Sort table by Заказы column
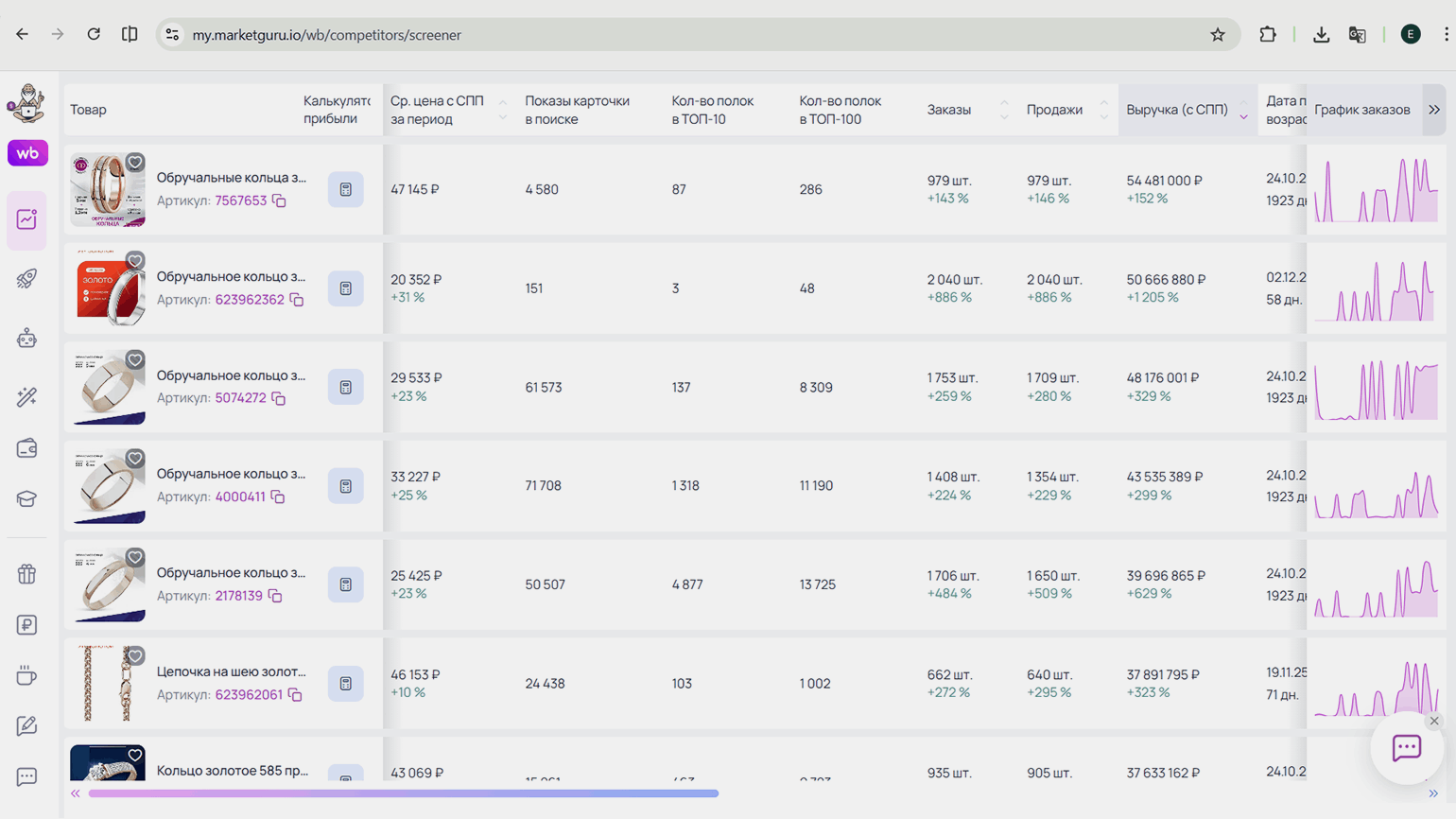Screen dimensions: 1456x819 949,110
